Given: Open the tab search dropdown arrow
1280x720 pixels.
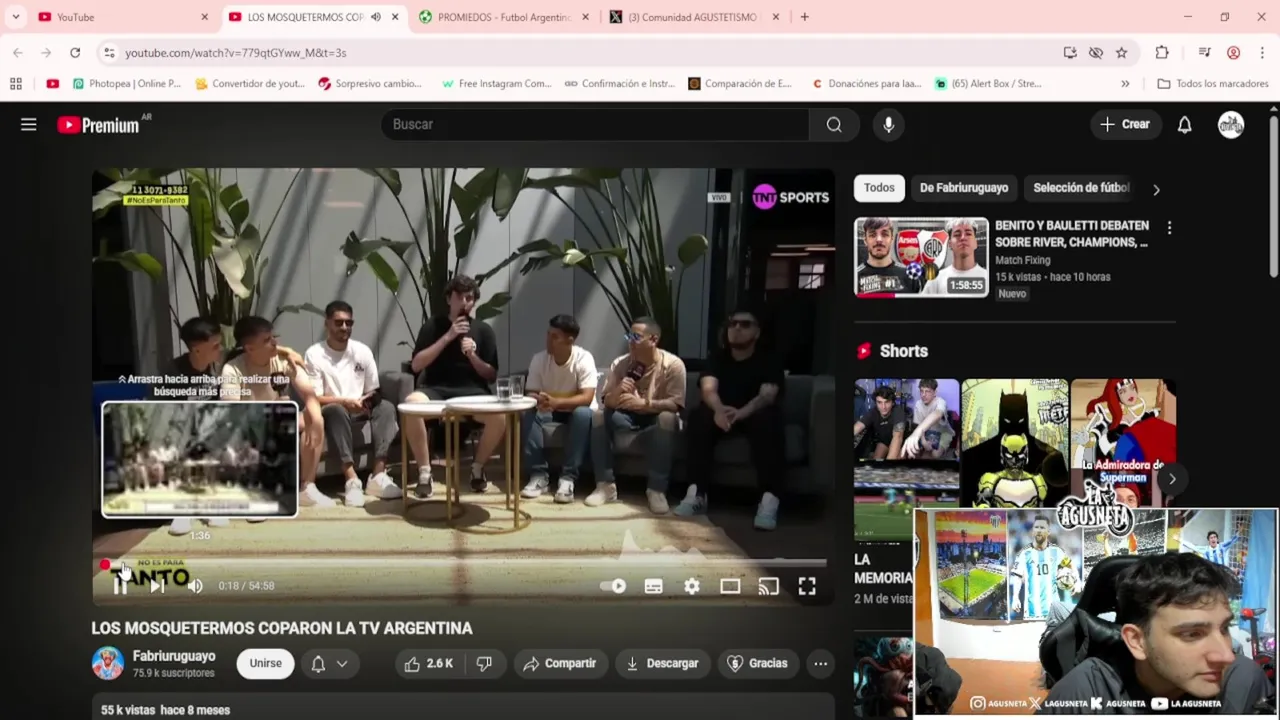Looking at the screenshot, I should point(15,17).
